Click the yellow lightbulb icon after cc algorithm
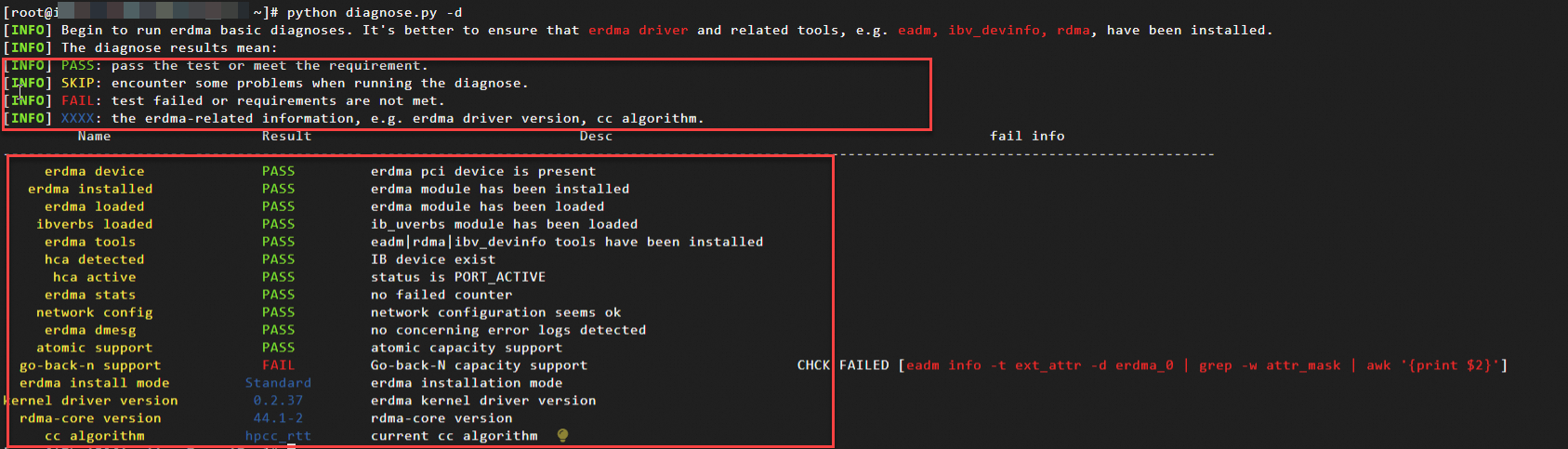 pos(562,435)
